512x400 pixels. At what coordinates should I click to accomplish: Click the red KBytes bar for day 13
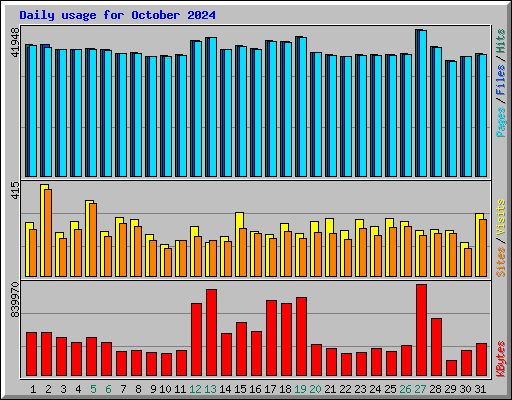[x=211, y=333]
